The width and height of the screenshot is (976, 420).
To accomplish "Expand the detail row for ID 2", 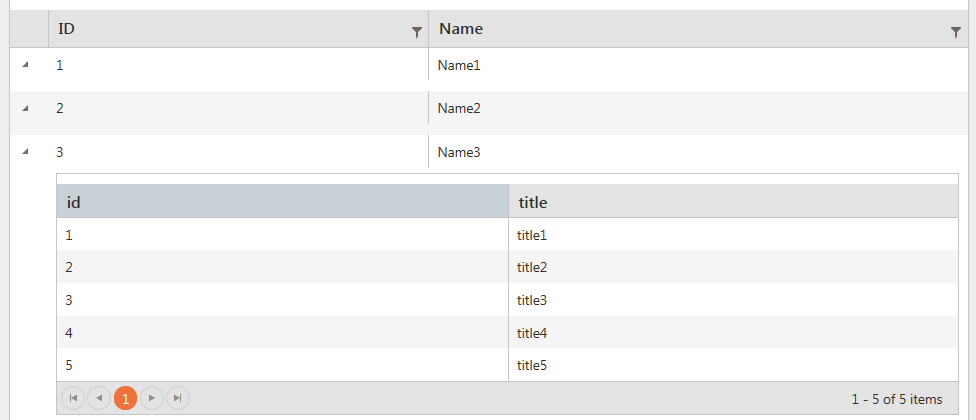I will tap(25, 108).
